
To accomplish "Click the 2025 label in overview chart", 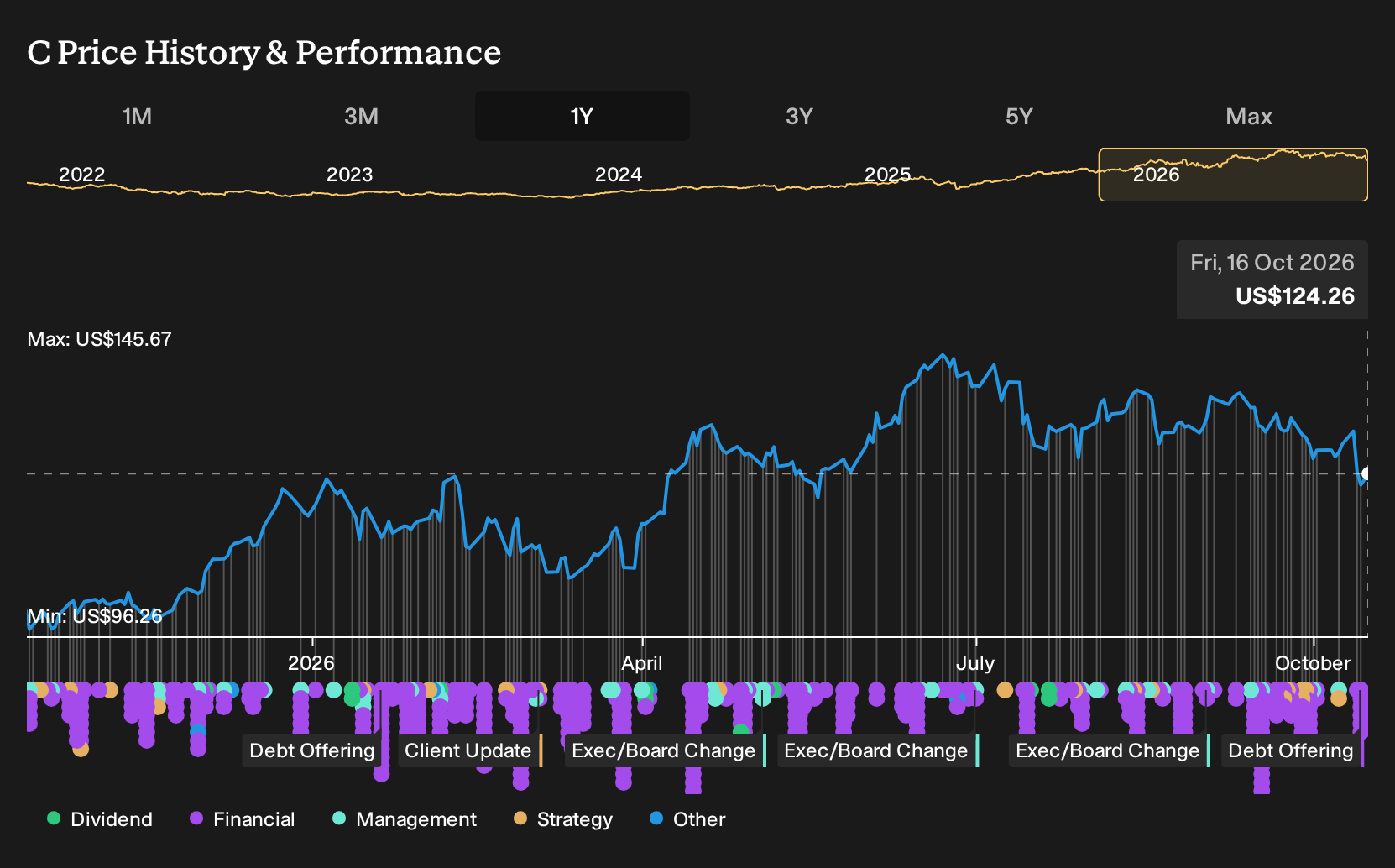I will (x=888, y=175).
